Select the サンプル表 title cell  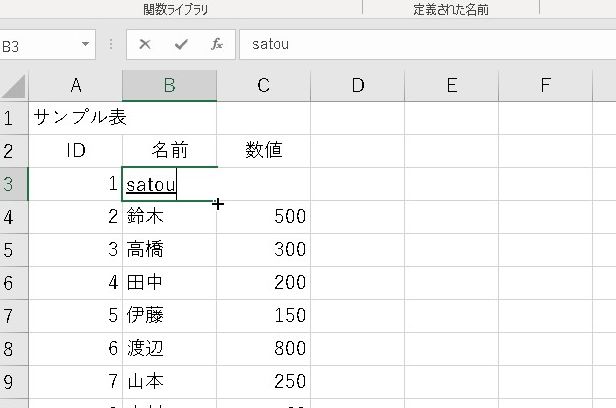pos(75,118)
